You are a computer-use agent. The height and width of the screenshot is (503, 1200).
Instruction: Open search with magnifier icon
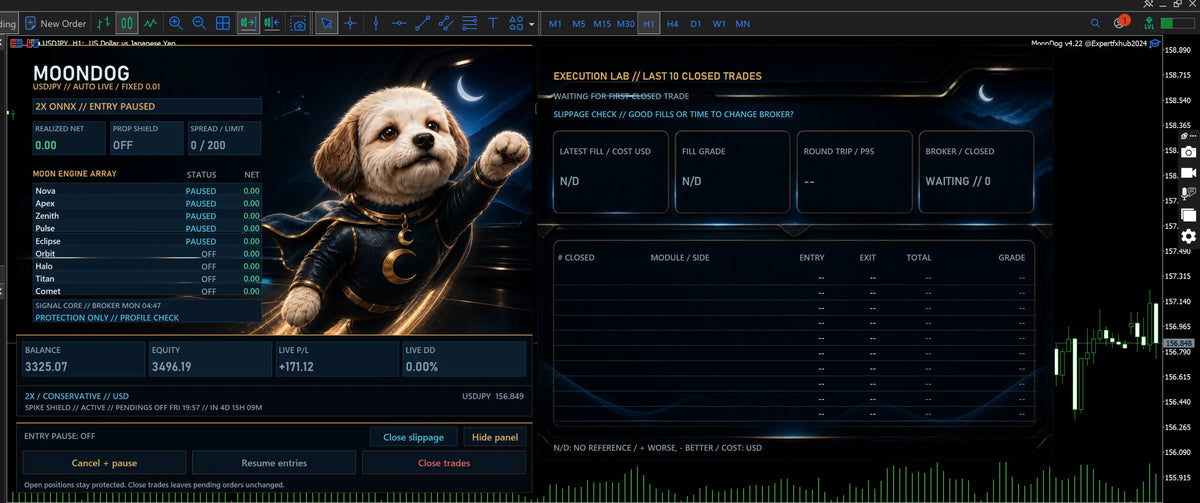pos(1096,22)
